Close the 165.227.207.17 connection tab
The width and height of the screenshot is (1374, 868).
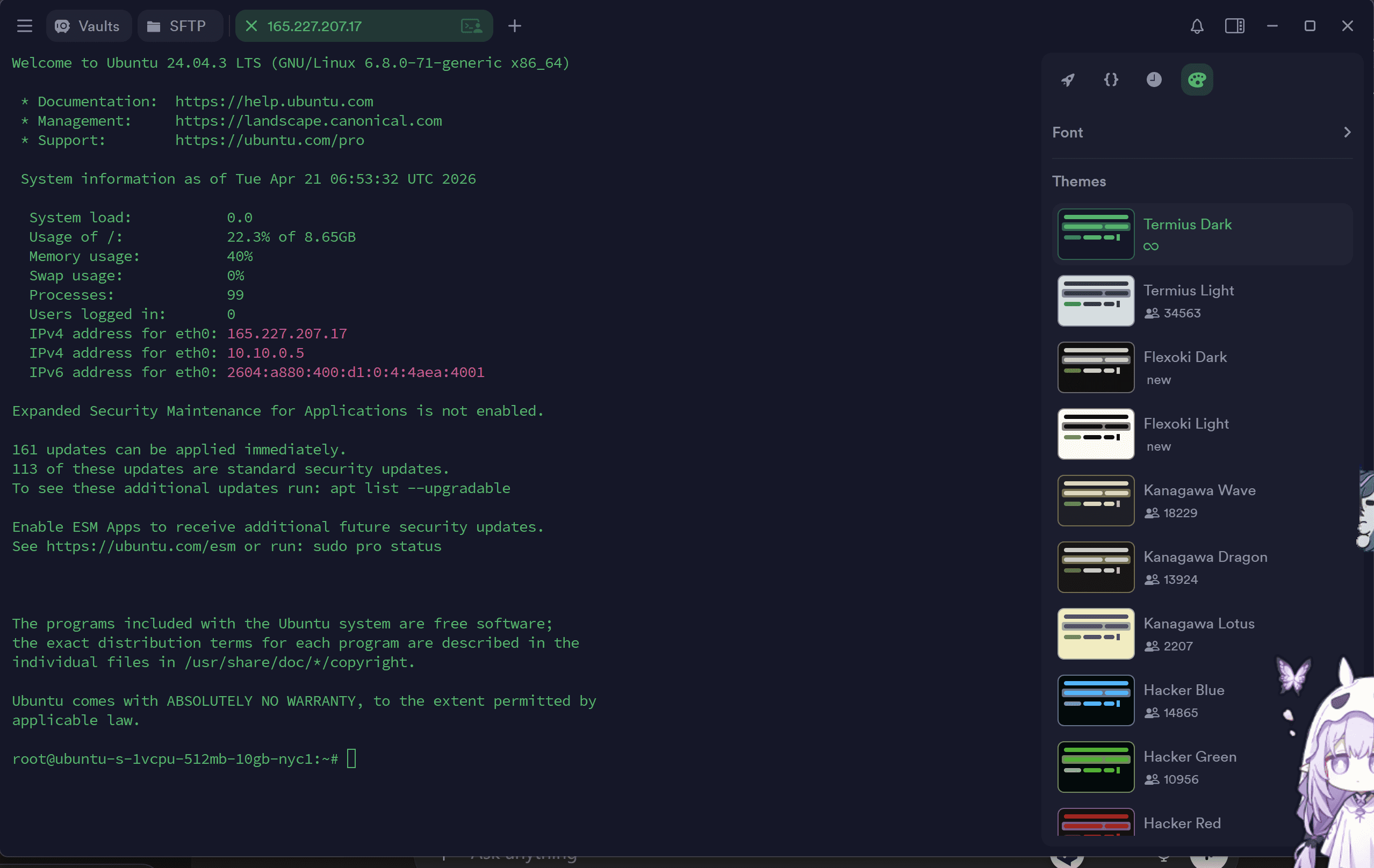[x=251, y=26]
